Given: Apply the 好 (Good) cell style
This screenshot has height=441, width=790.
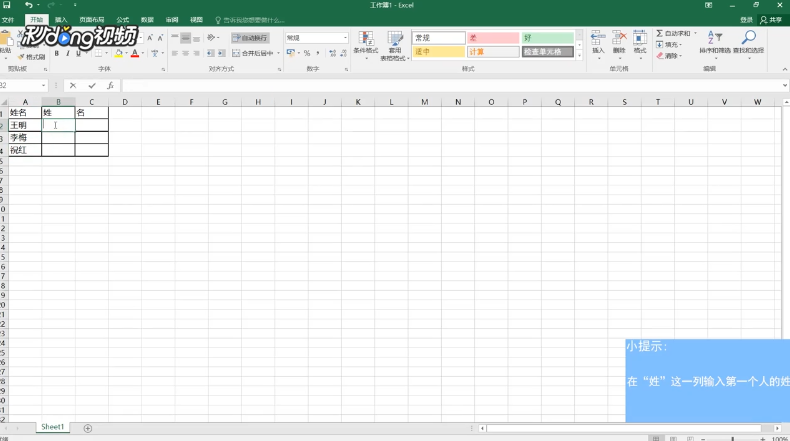Looking at the screenshot, I should pos(547,38).
